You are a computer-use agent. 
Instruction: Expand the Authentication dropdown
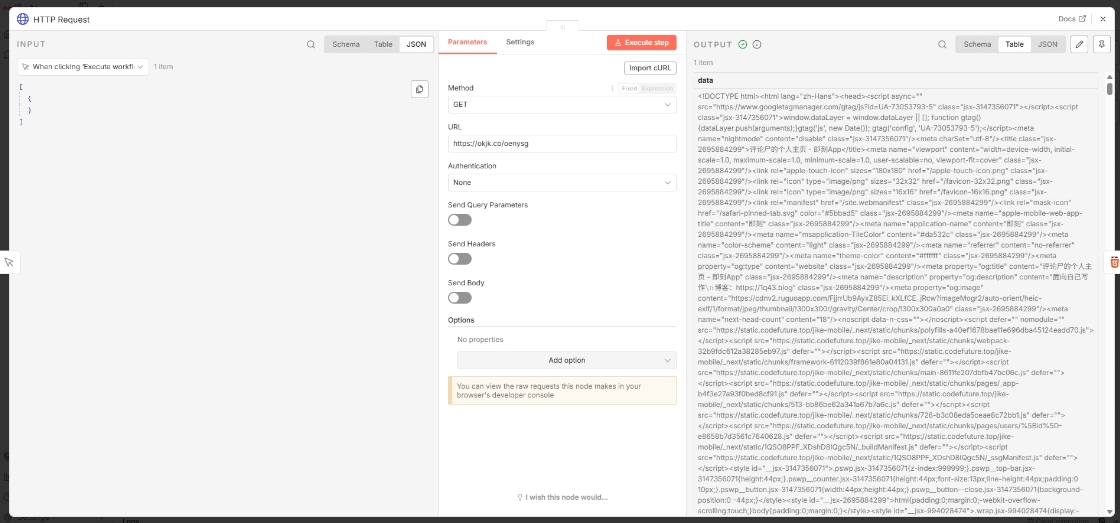click(561, 183)
